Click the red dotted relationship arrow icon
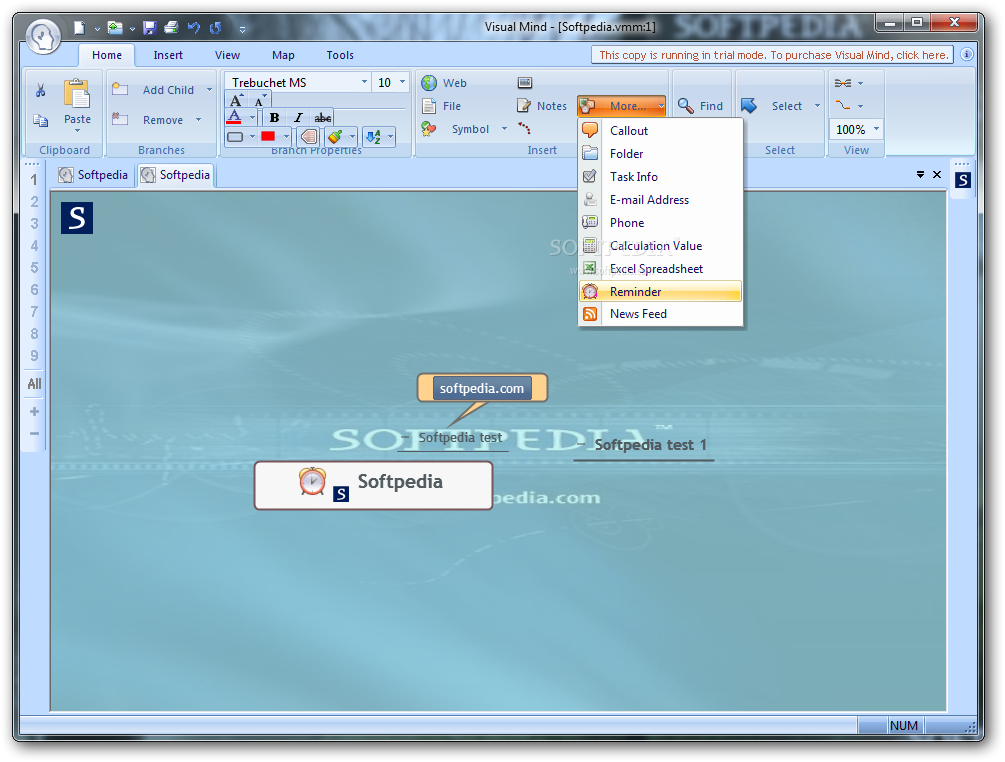This screenshot has width=1005, height=762. pyautogui.click(x=524, y=128)
